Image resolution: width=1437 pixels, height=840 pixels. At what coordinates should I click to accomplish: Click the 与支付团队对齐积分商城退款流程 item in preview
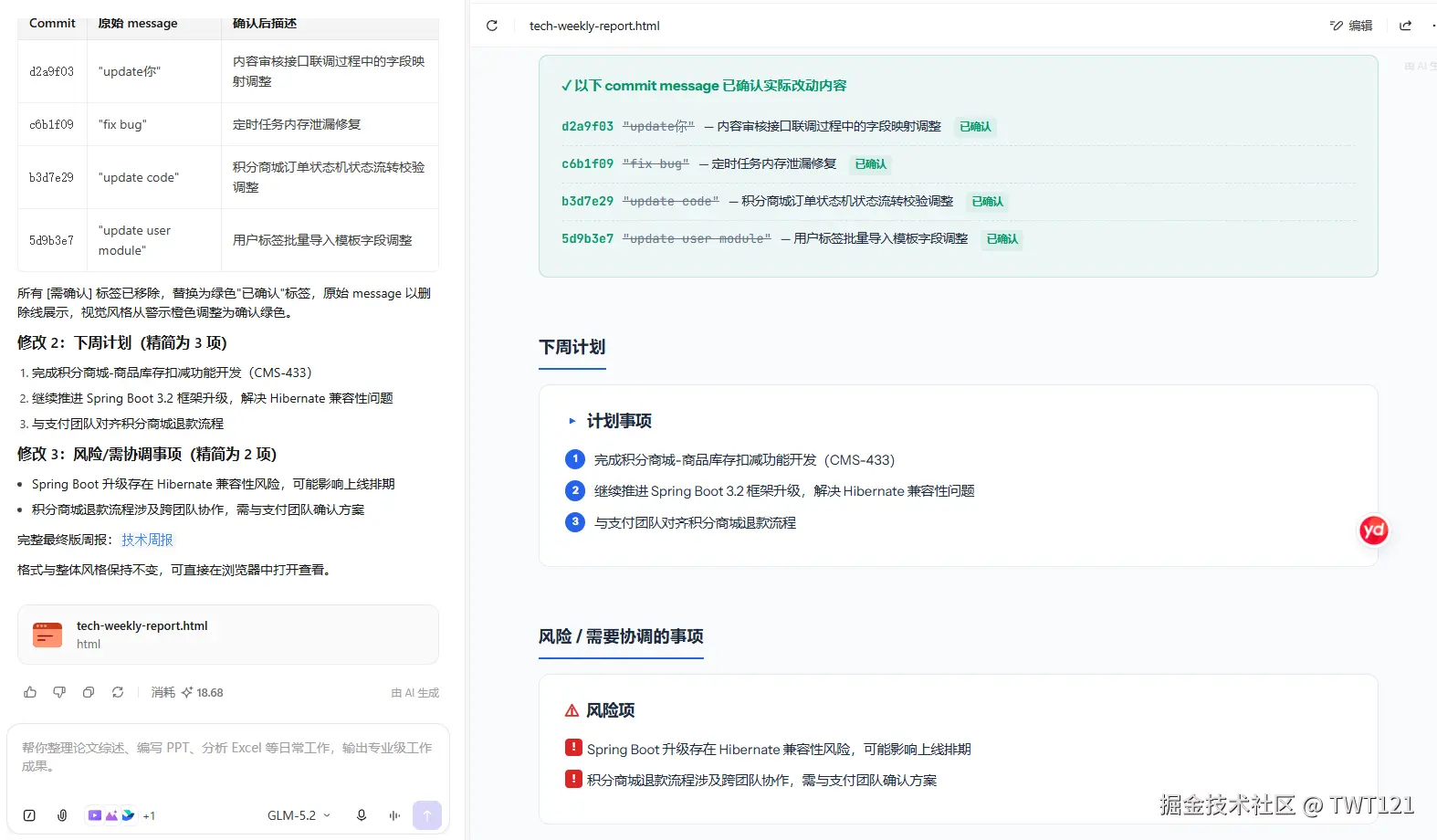(x=695, y=522)
